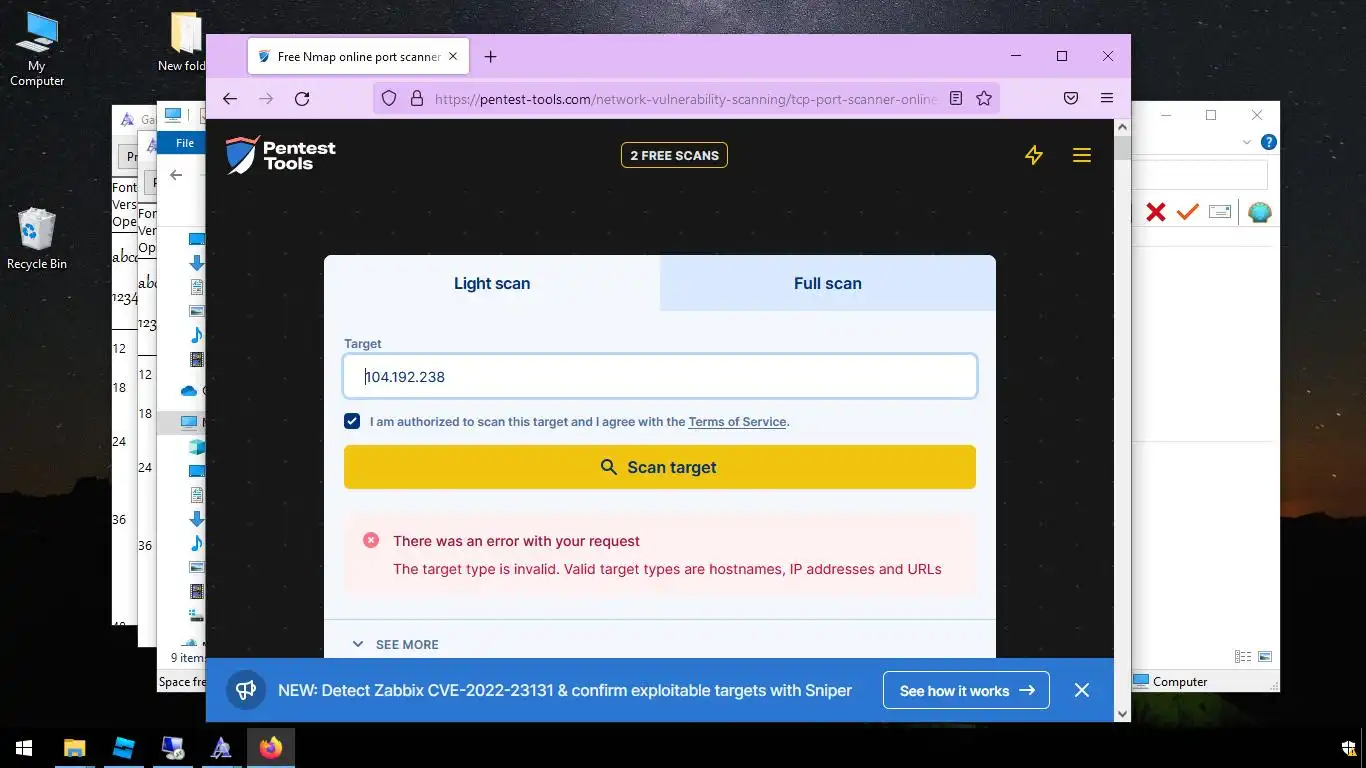Open My Computer desktop icon
The image size is (1366, 768).
coord(37,49)
